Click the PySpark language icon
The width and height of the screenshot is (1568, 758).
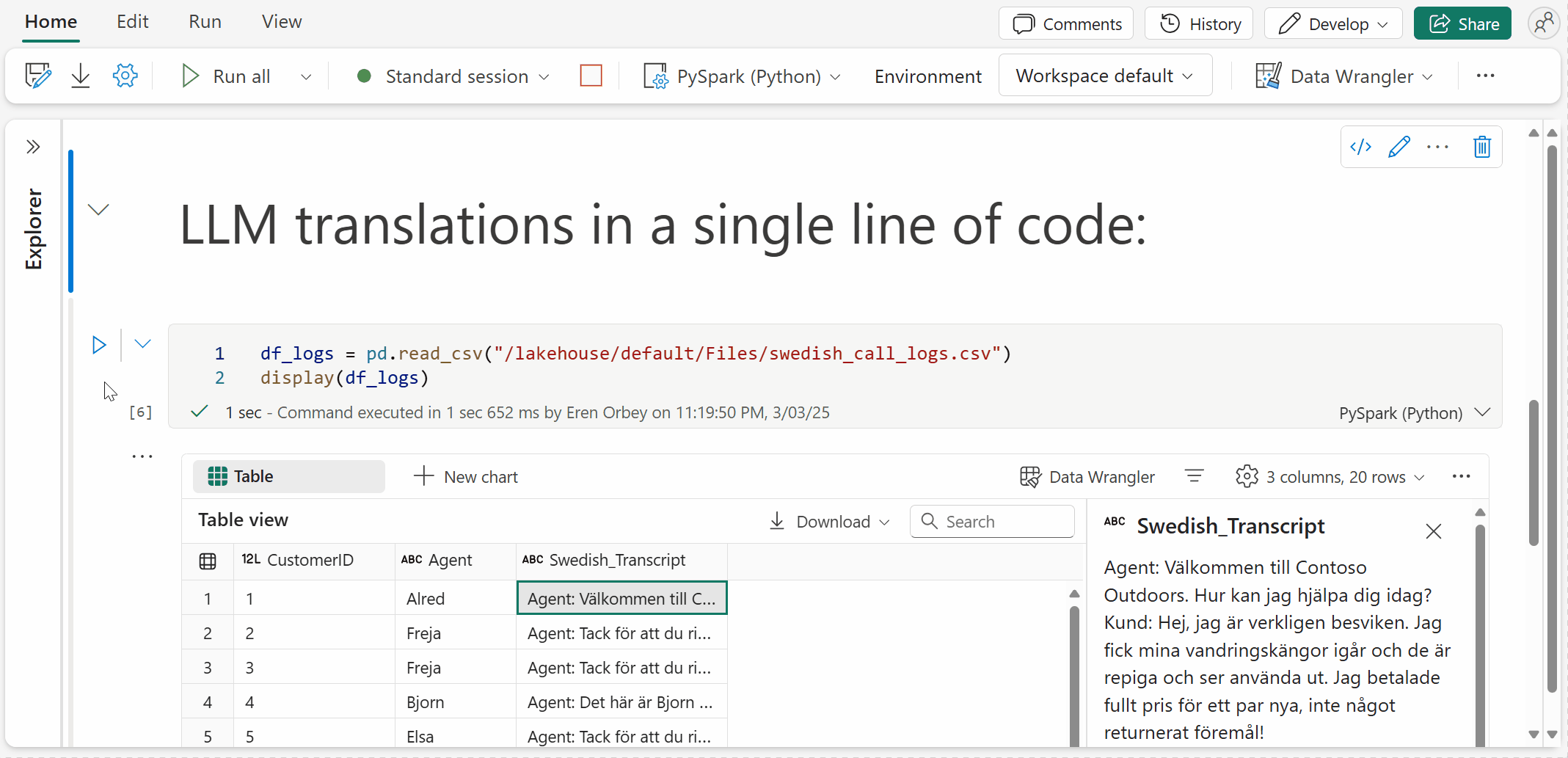655,76
